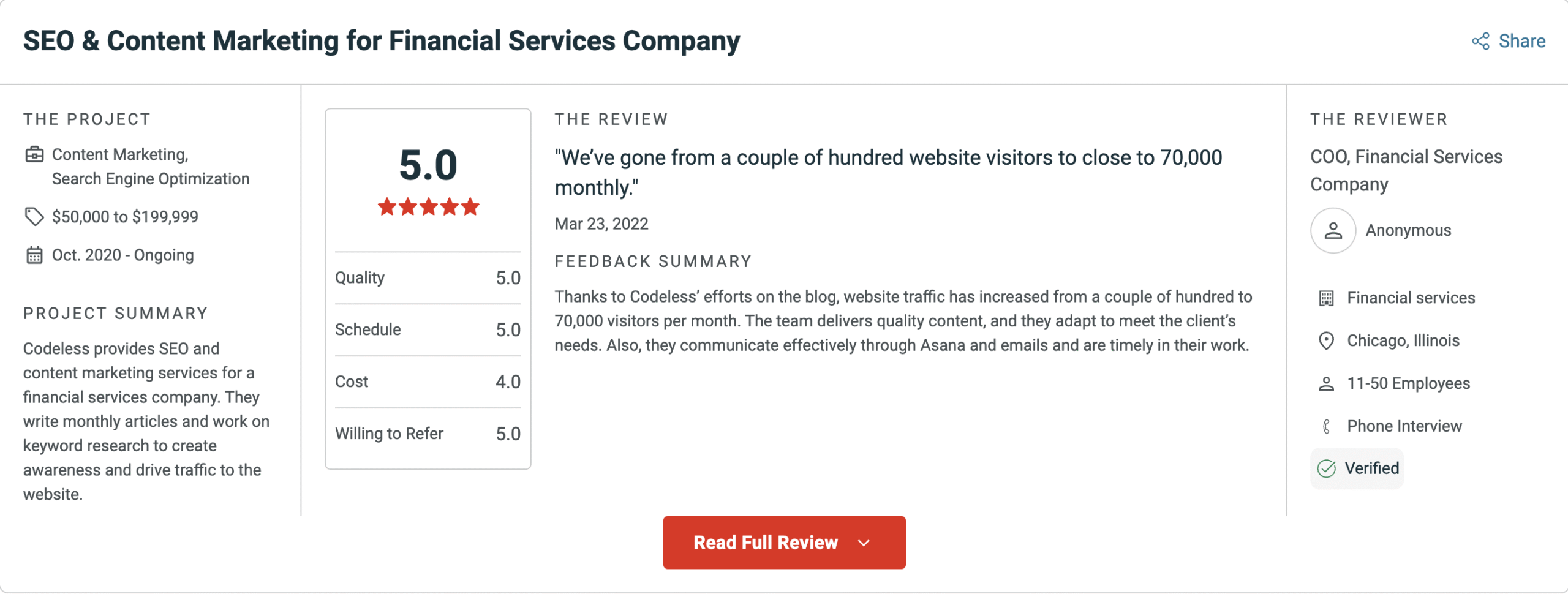Click the Share icon

pyautogui.click(x=1480, y=41)
